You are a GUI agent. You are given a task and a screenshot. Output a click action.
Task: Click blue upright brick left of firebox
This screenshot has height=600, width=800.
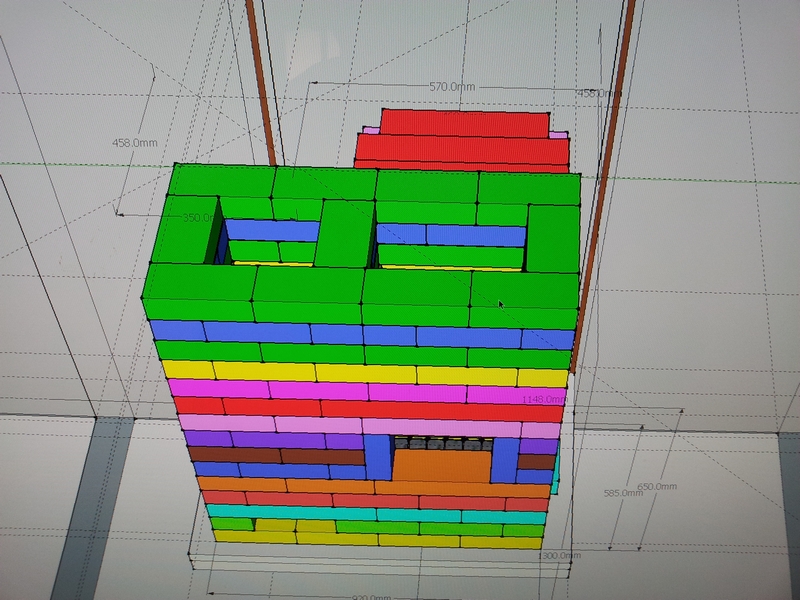[x=378, y=457]
